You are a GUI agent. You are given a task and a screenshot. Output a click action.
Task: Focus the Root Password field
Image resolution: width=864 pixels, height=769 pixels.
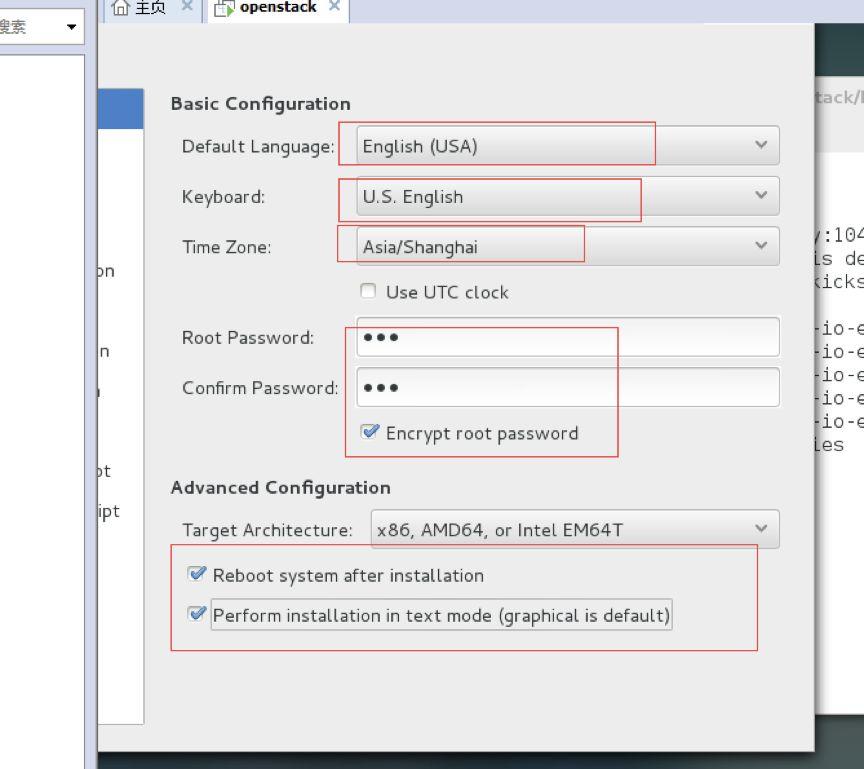point(568,337)
